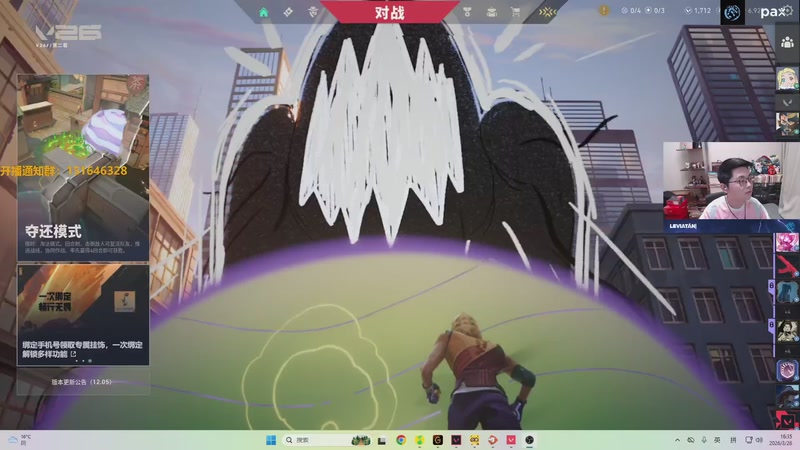The height and width of the screenshot is (450, 800).
Task: Click the 0/4 mission progress counter
Action: click(631, 10)
